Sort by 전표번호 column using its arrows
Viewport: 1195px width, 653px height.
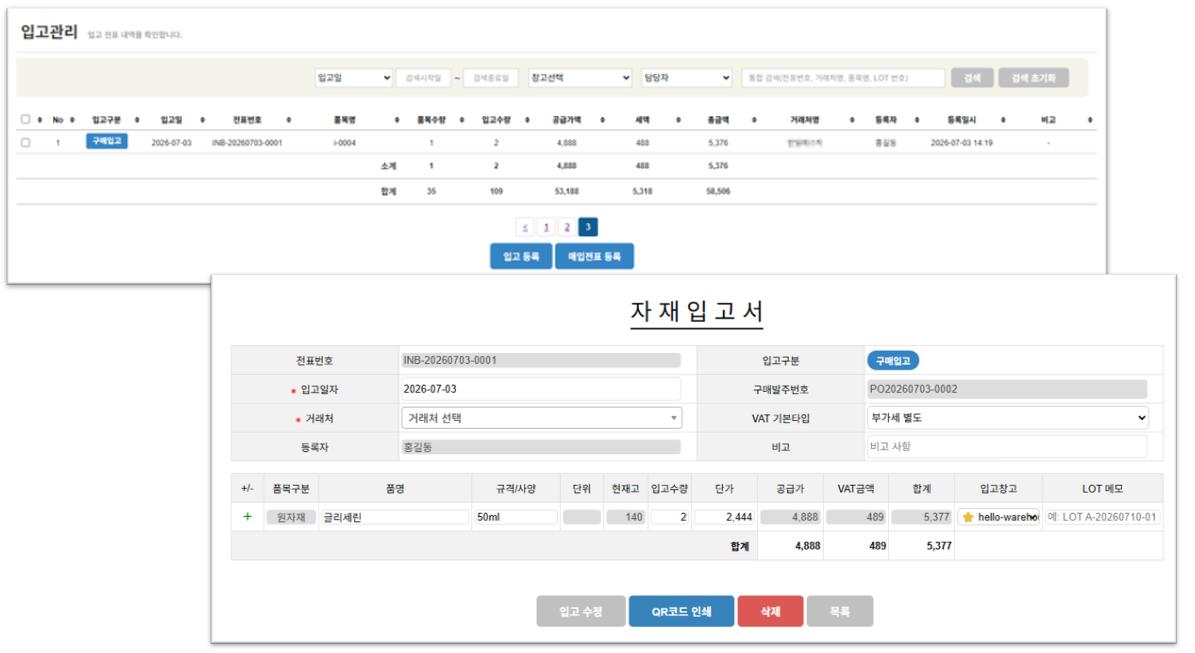[x=289, y=120]
